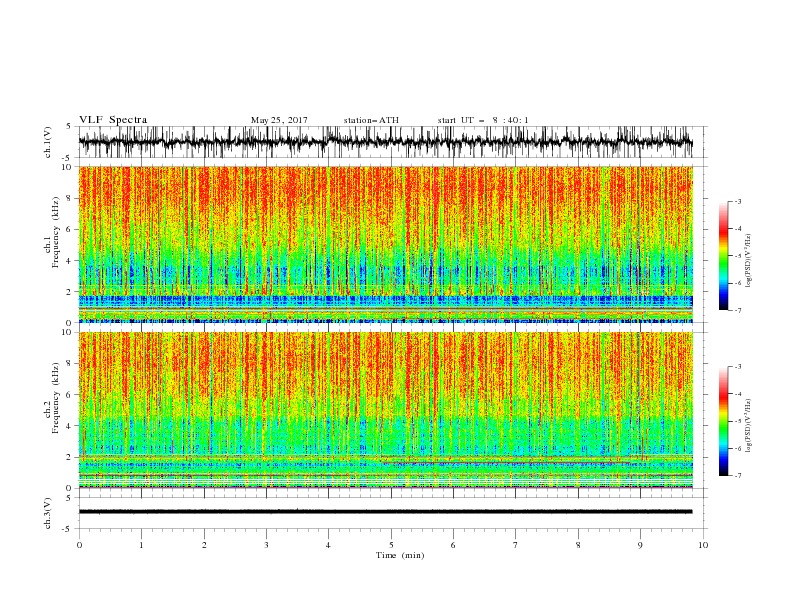Click the "-7" tick on ch.2 colorbar

tap(738, 476)
